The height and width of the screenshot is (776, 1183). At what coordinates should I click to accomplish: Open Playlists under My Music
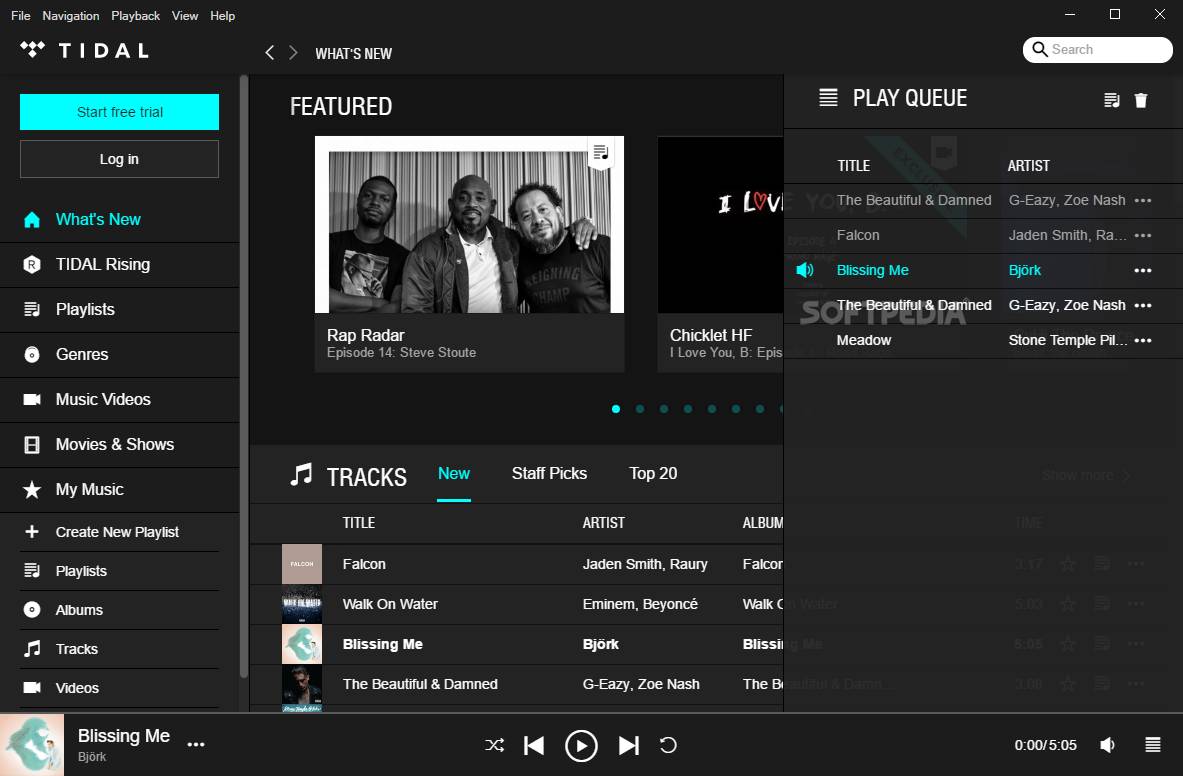(x=119, y=571)
